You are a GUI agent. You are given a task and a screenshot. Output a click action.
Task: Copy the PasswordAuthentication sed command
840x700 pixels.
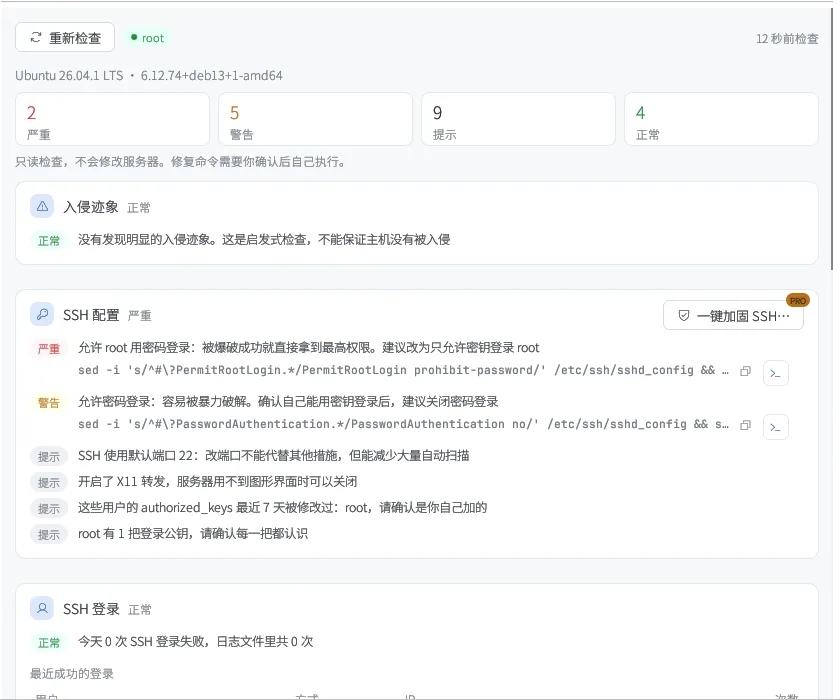745,425
